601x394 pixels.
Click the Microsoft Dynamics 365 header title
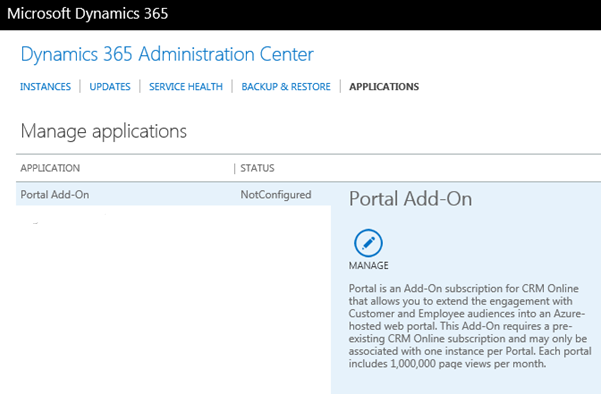[88, 14]
